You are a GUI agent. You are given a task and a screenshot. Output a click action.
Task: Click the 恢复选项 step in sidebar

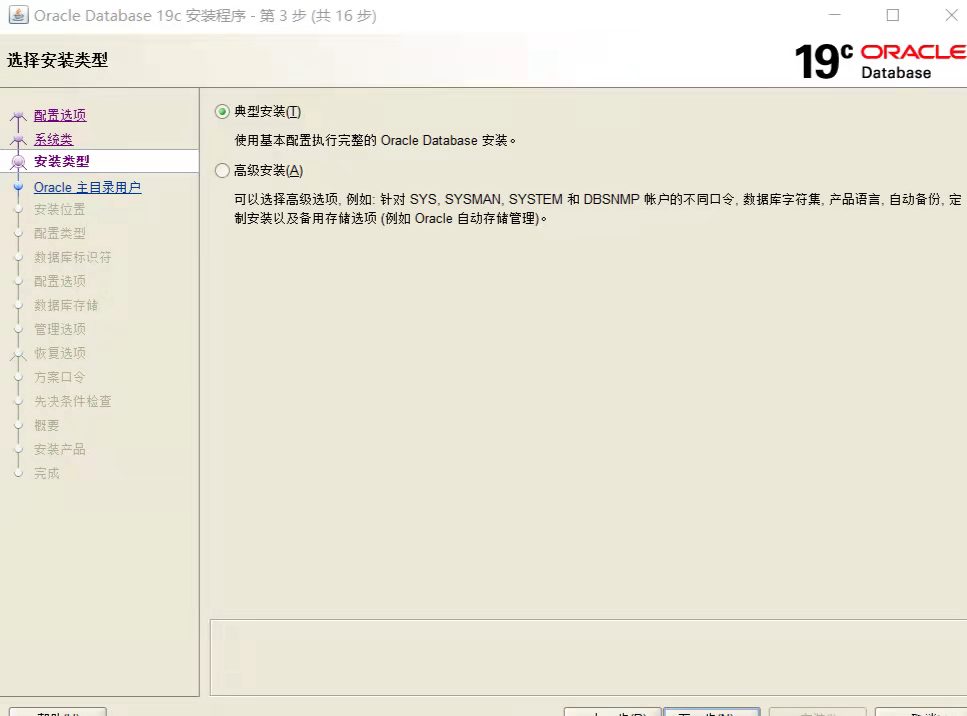(x=60, y=353)
